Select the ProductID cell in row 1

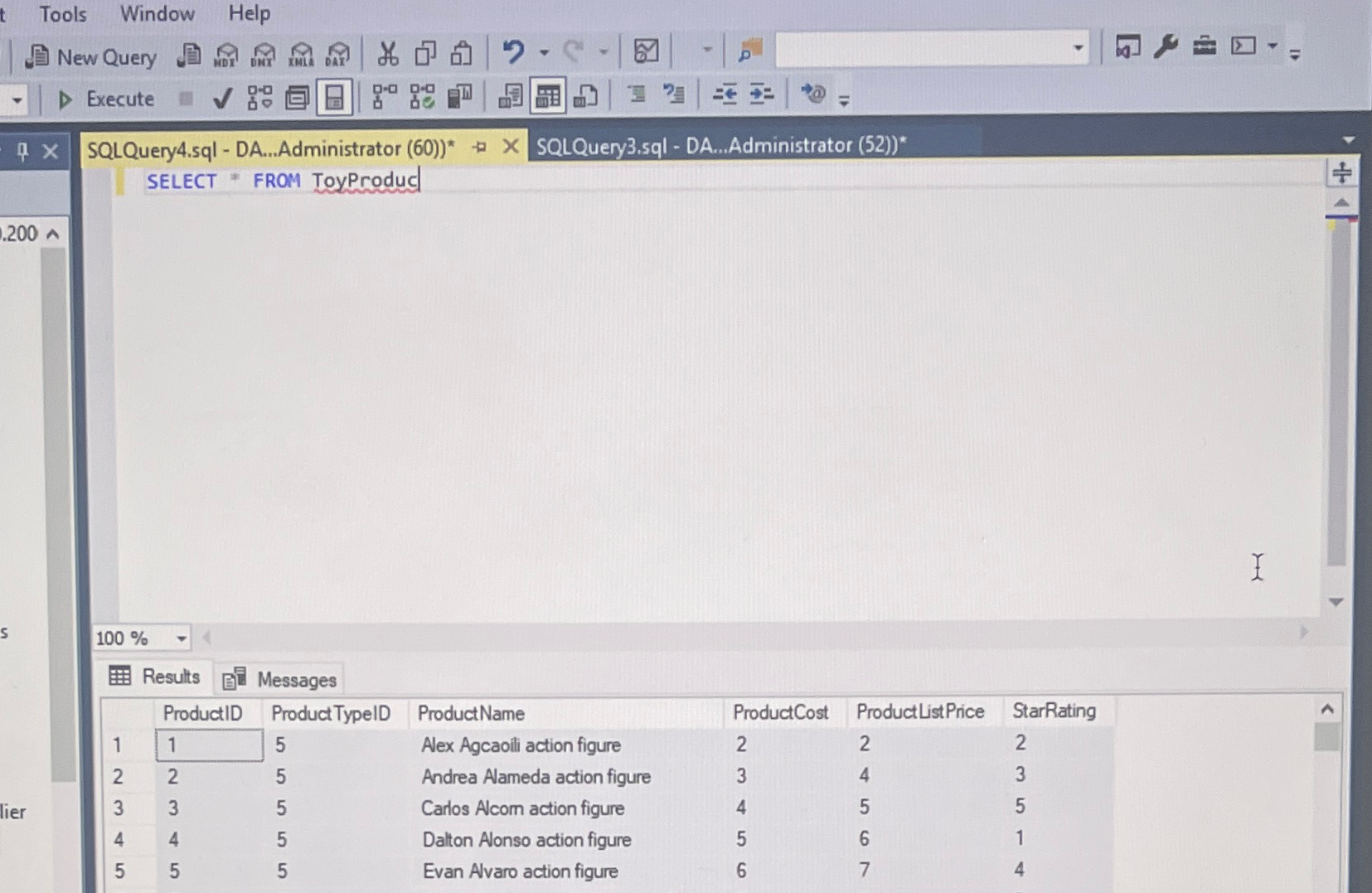pos(207,745)
